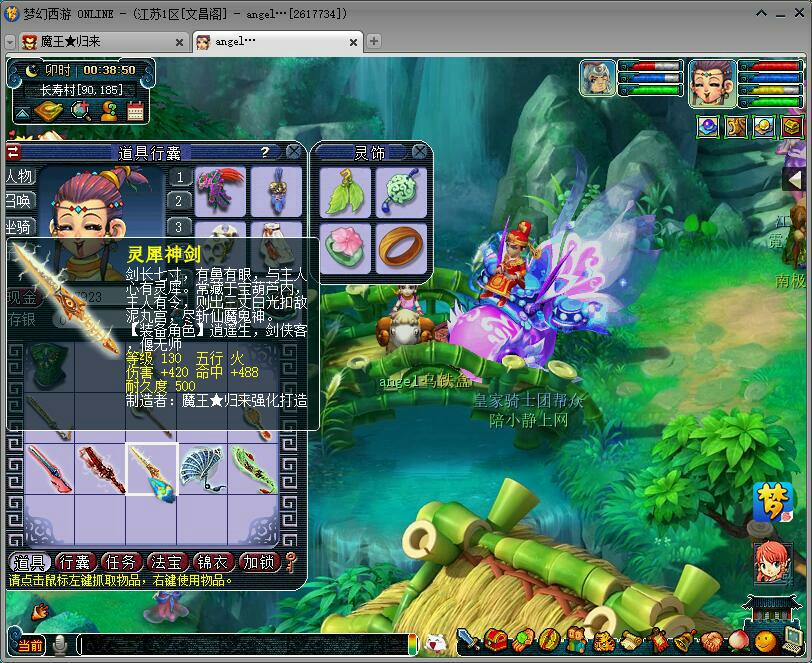
Task: Click the red swap arrows button
Action: [x=13, y=152]
